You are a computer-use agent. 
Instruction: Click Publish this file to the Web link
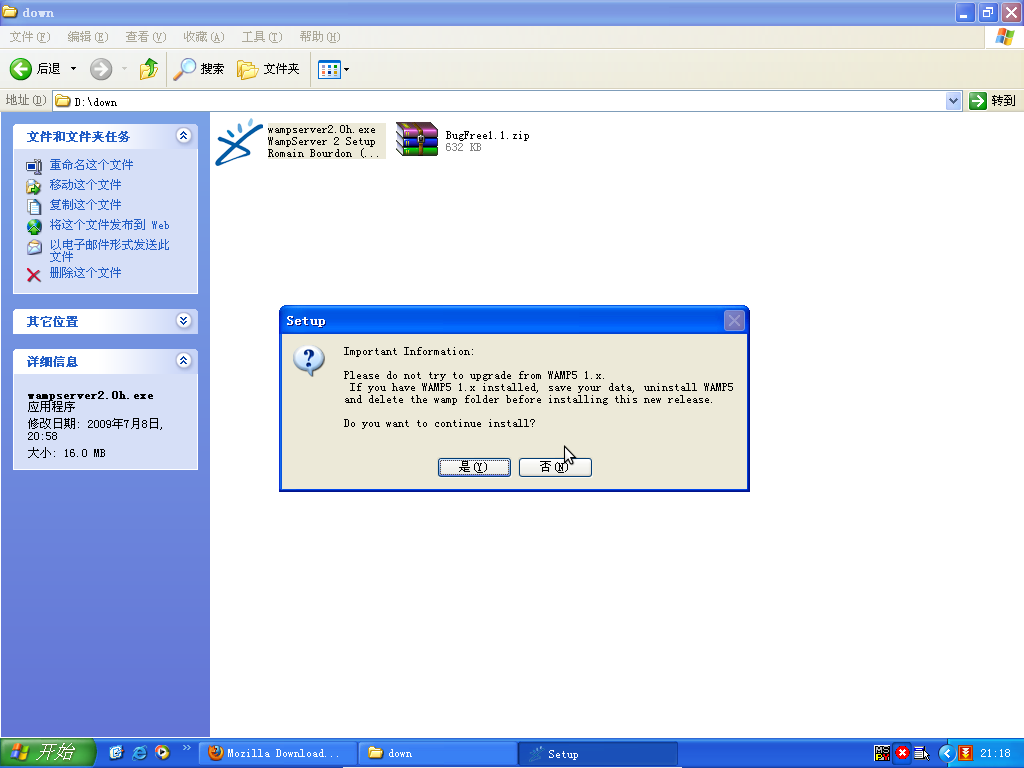[110, 225]
